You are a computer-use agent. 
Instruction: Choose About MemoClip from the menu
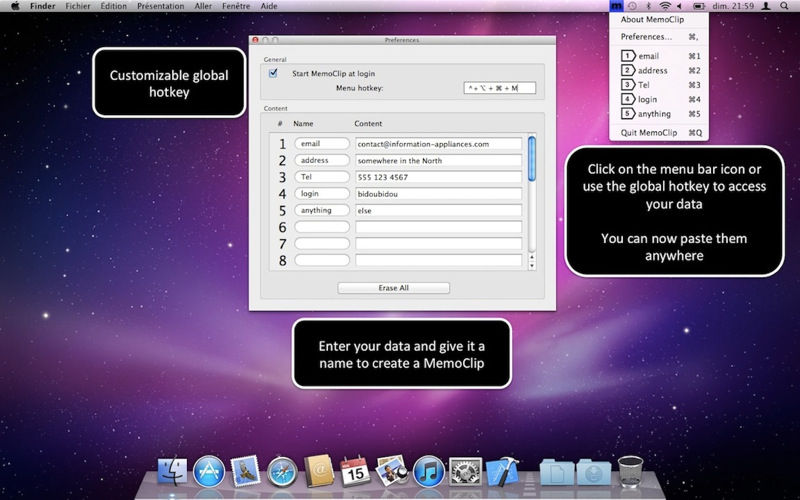(x=659, y=19)
